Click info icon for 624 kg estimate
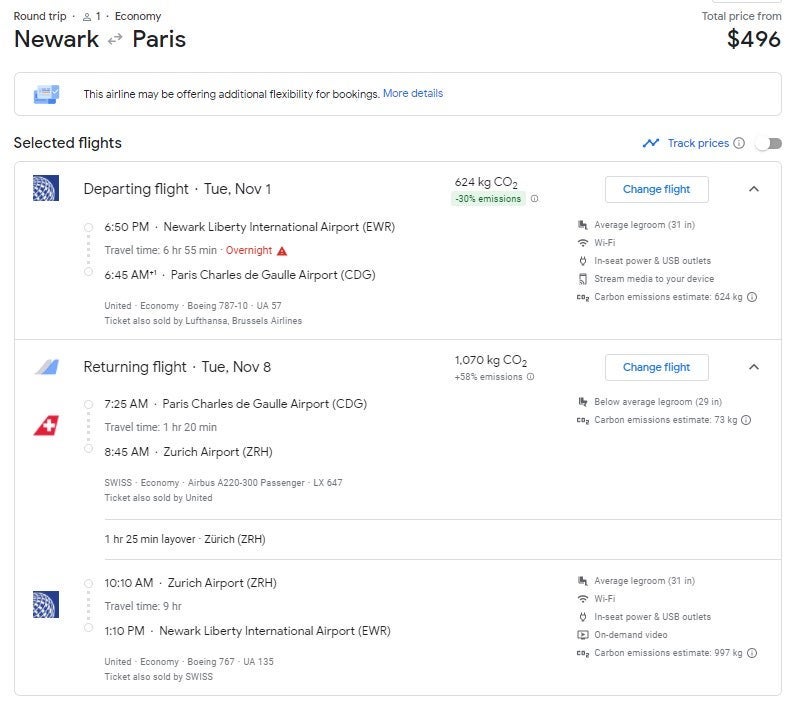This screenshot has width=793, height=708. tap(752, 297)
